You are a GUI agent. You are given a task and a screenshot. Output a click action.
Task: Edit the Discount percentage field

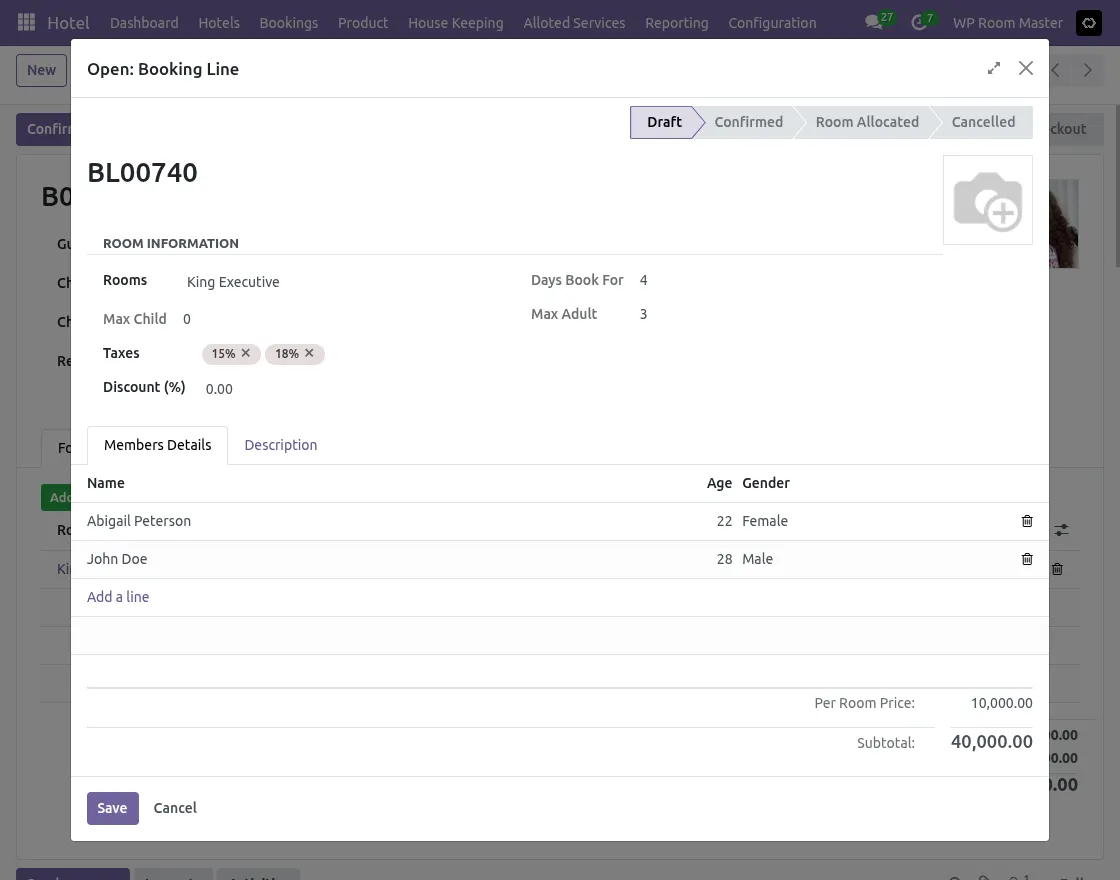click(219, 389)
